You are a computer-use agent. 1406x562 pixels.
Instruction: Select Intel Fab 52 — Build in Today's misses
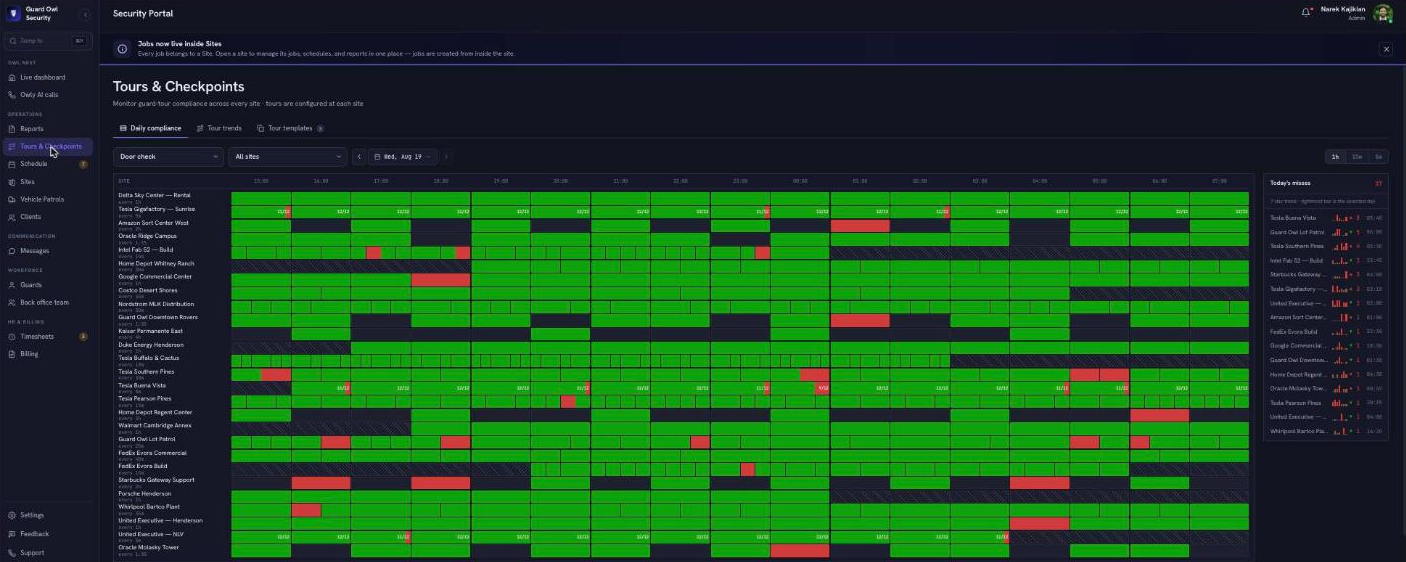click(1326, 260)
